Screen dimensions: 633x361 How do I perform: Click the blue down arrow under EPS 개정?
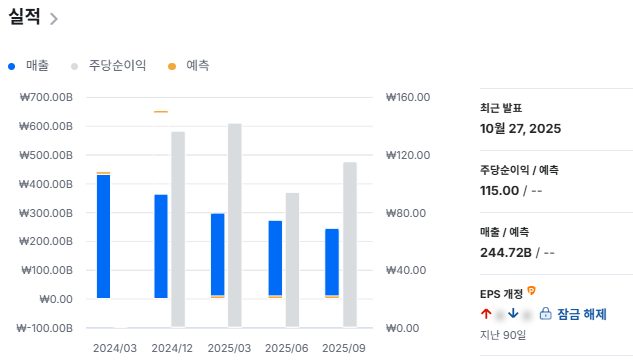(513, 313)
